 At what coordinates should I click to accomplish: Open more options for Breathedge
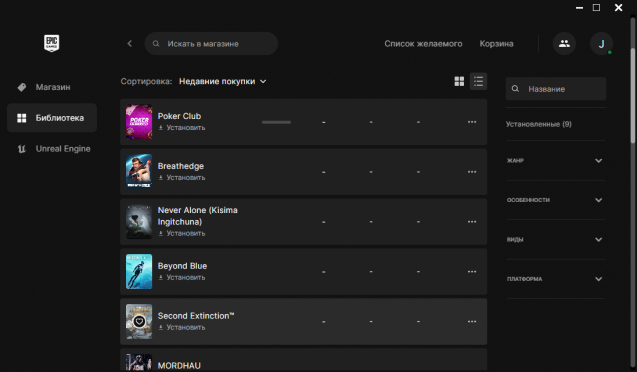[472, 172]
